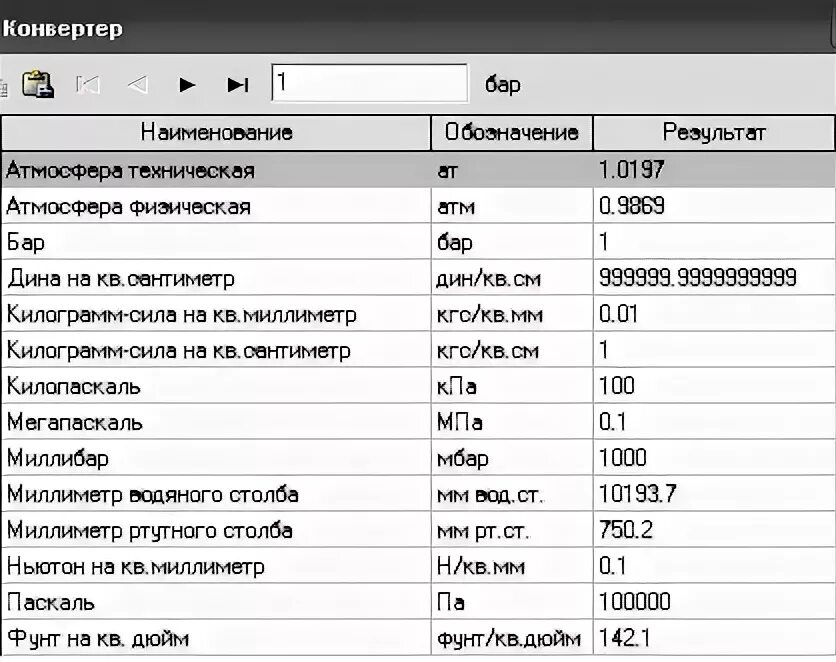Sort by the Наименование column header
Image resolution: width=836 pixels, height=662 pixels.
(216, 132)
